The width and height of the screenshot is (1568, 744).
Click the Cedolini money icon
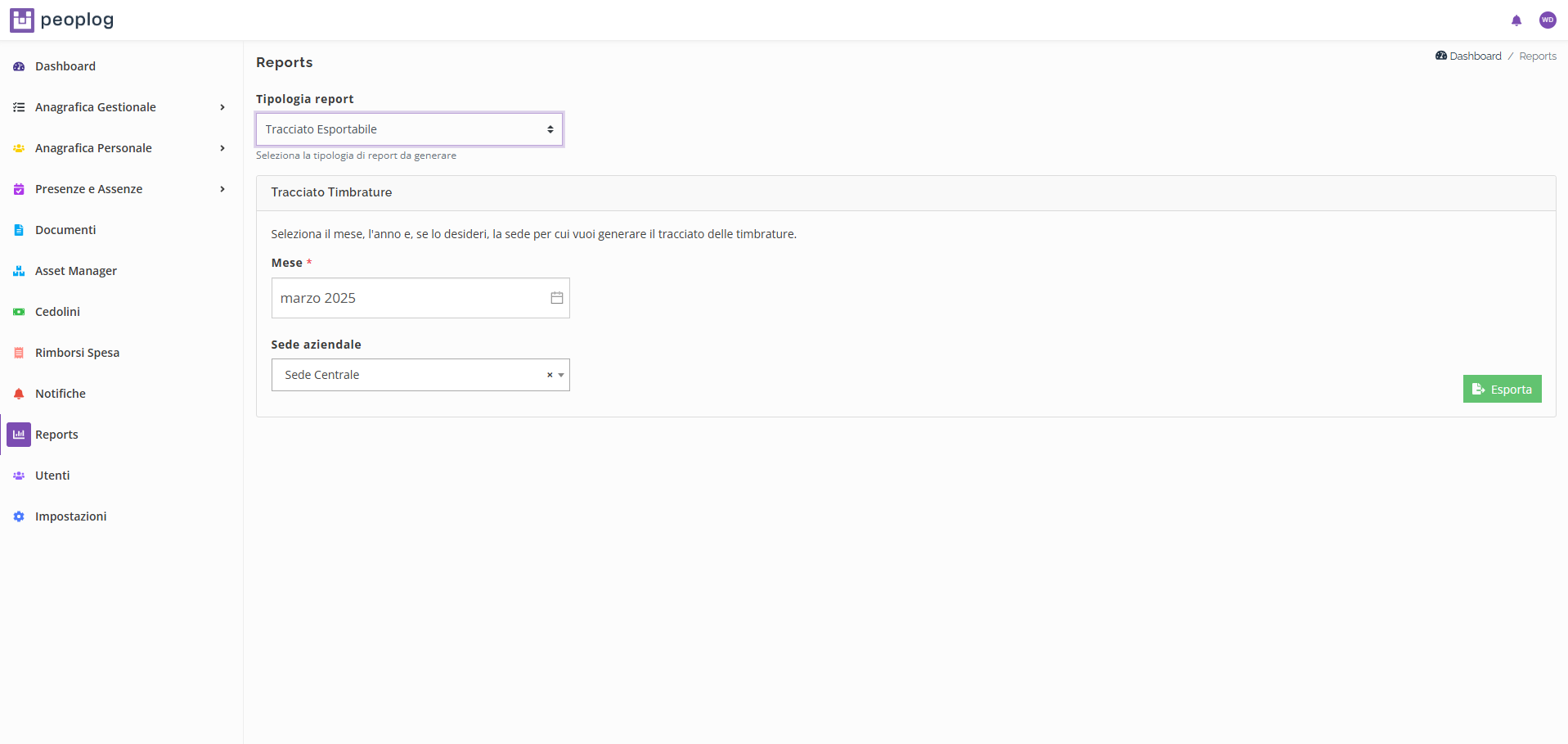(x=19, y=312)
